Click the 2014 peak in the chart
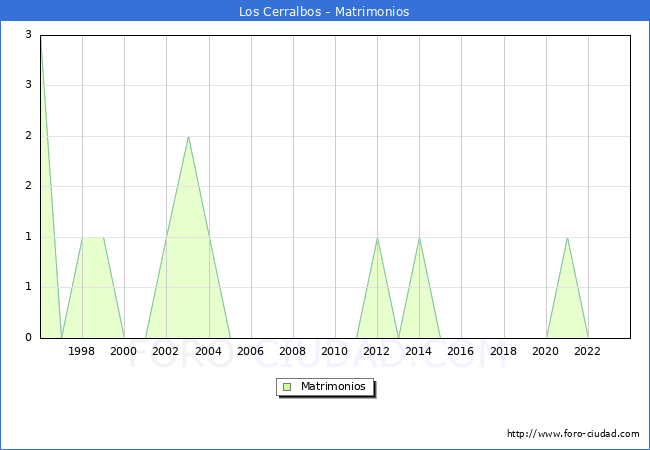The image size is (650, 450). [x=420, y=238]
